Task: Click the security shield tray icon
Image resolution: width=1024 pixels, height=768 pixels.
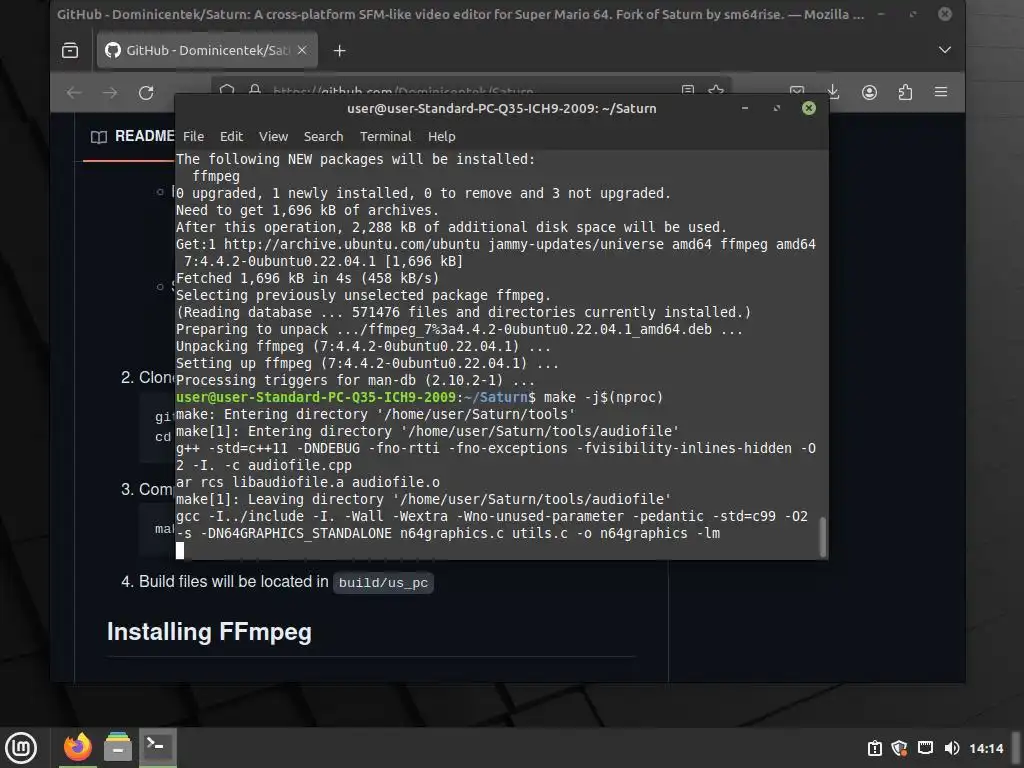Action: tap(899, 748)
